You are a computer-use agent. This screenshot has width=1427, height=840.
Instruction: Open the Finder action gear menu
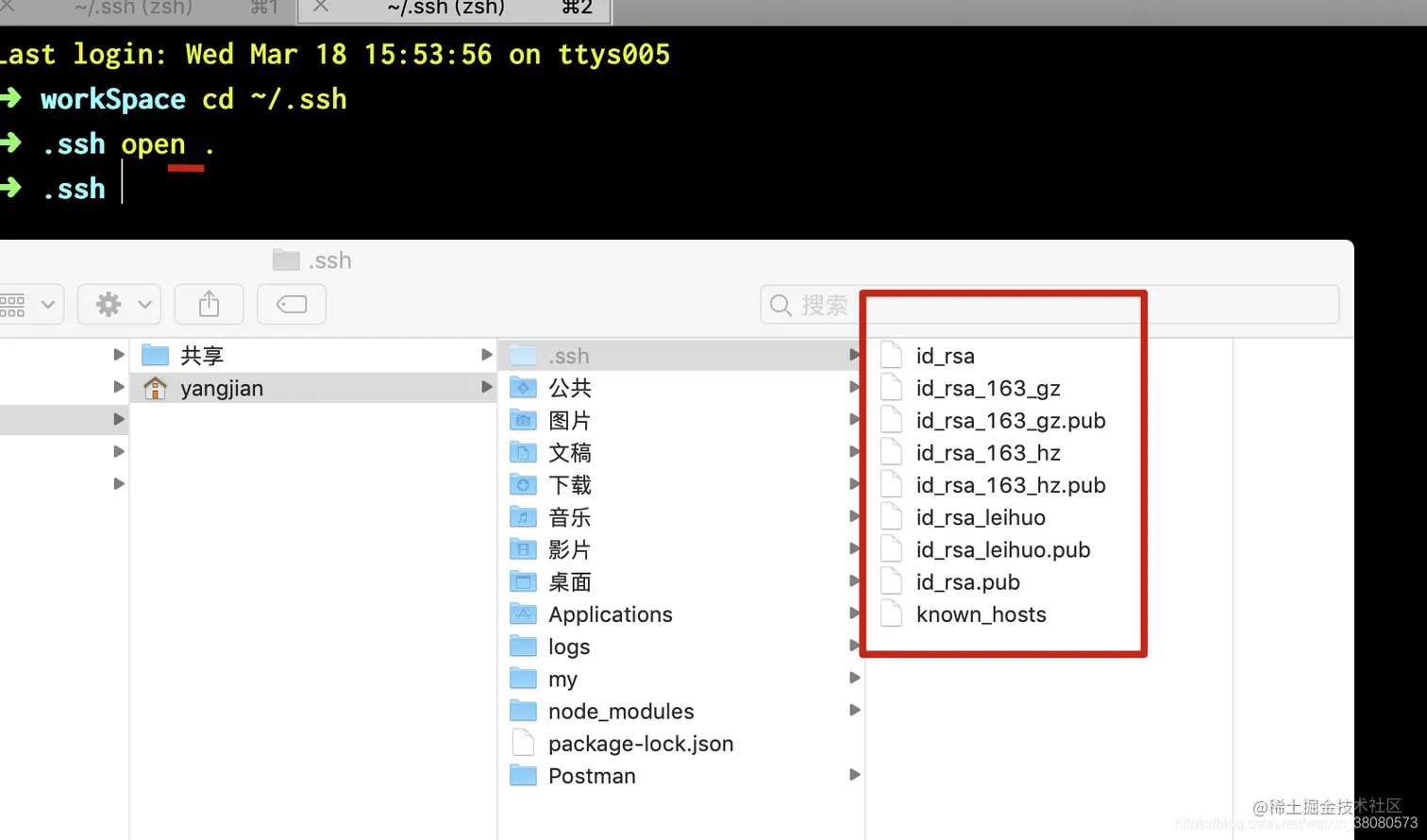click(120, 304)
